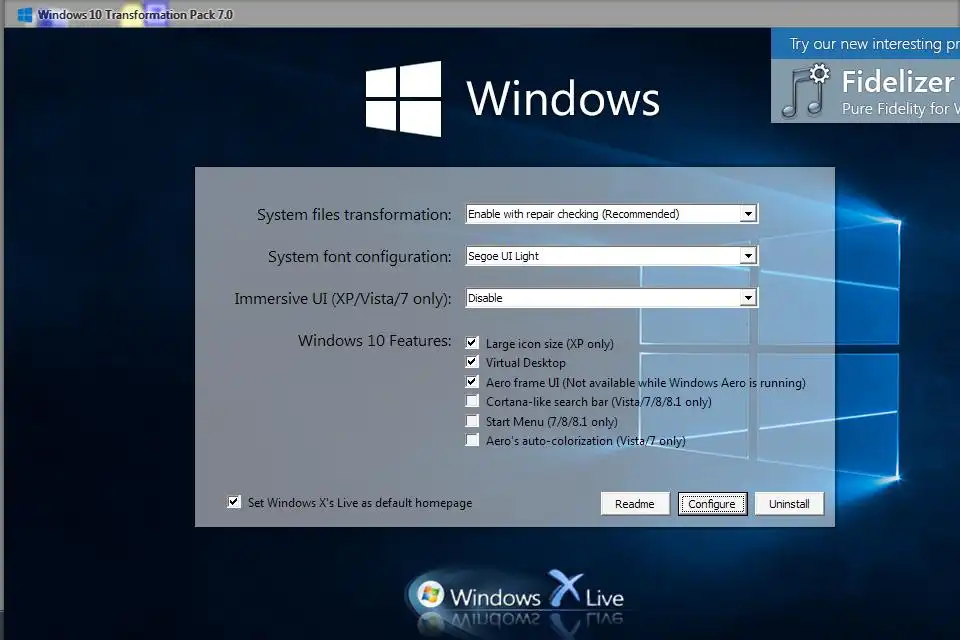Click the Uninstall button
The height and width of the screenshot is (640, 960).
coord(789,503)
